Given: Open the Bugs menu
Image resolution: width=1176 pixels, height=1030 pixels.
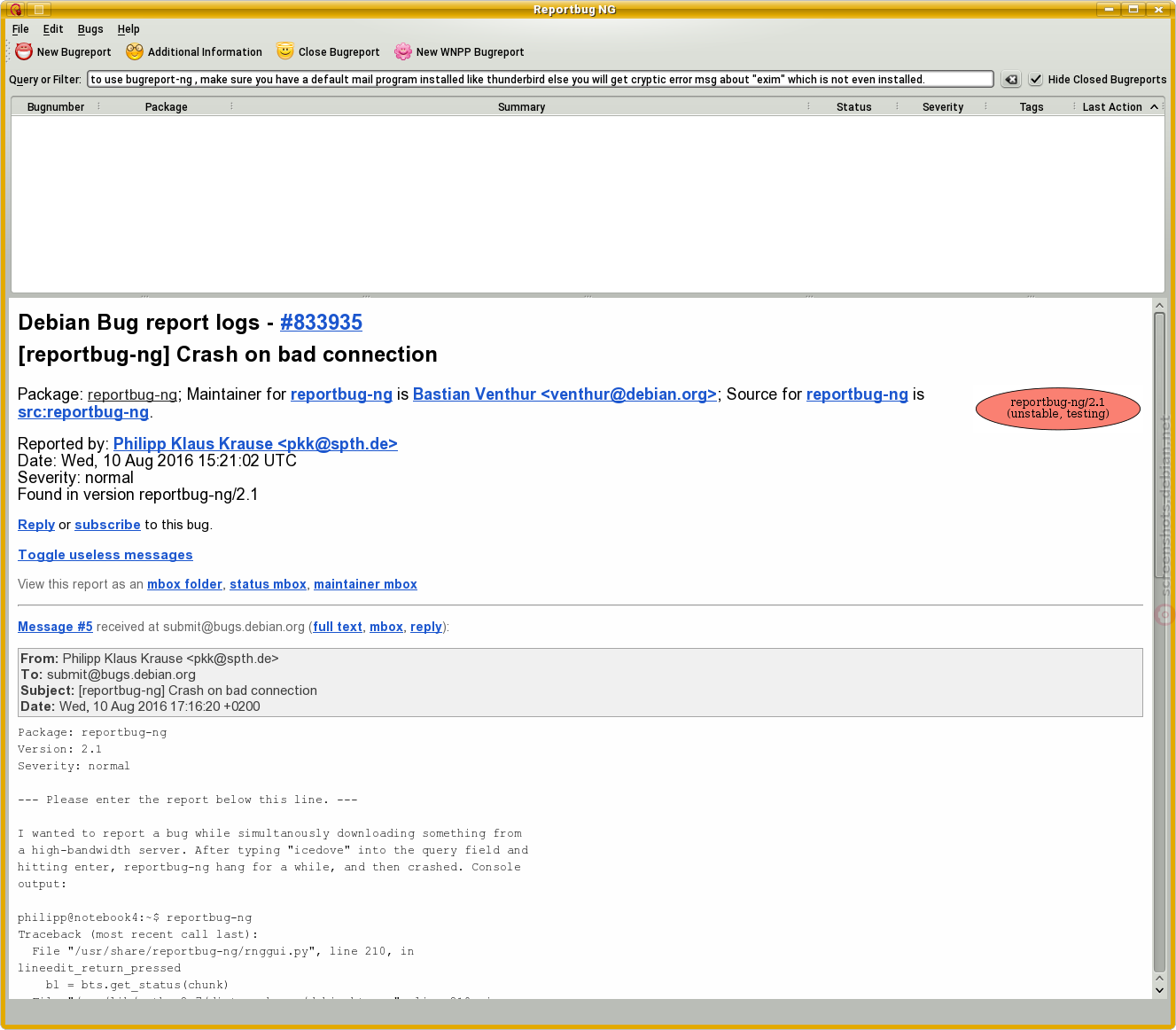Looking at the screenshot, I should (x=90, y=29).
